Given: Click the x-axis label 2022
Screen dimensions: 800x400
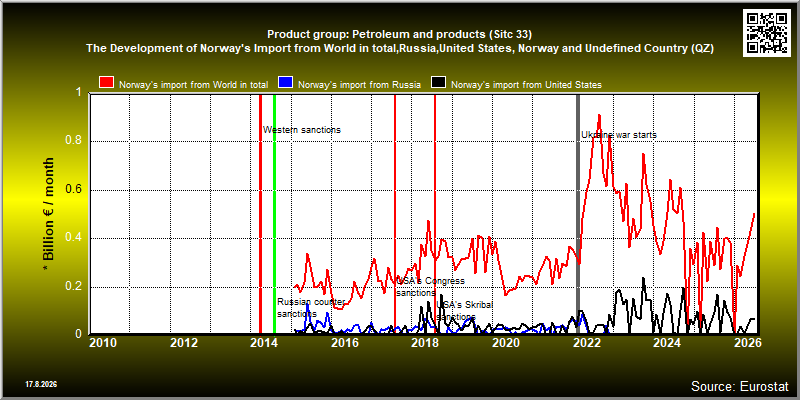Looking at the screenshot, I should click(x=587, y=342).
